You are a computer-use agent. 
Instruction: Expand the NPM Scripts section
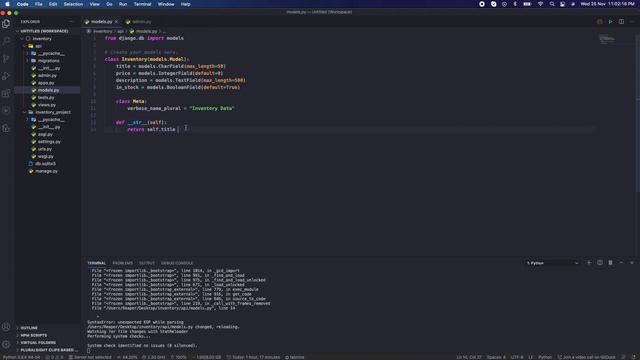(33, 335)
